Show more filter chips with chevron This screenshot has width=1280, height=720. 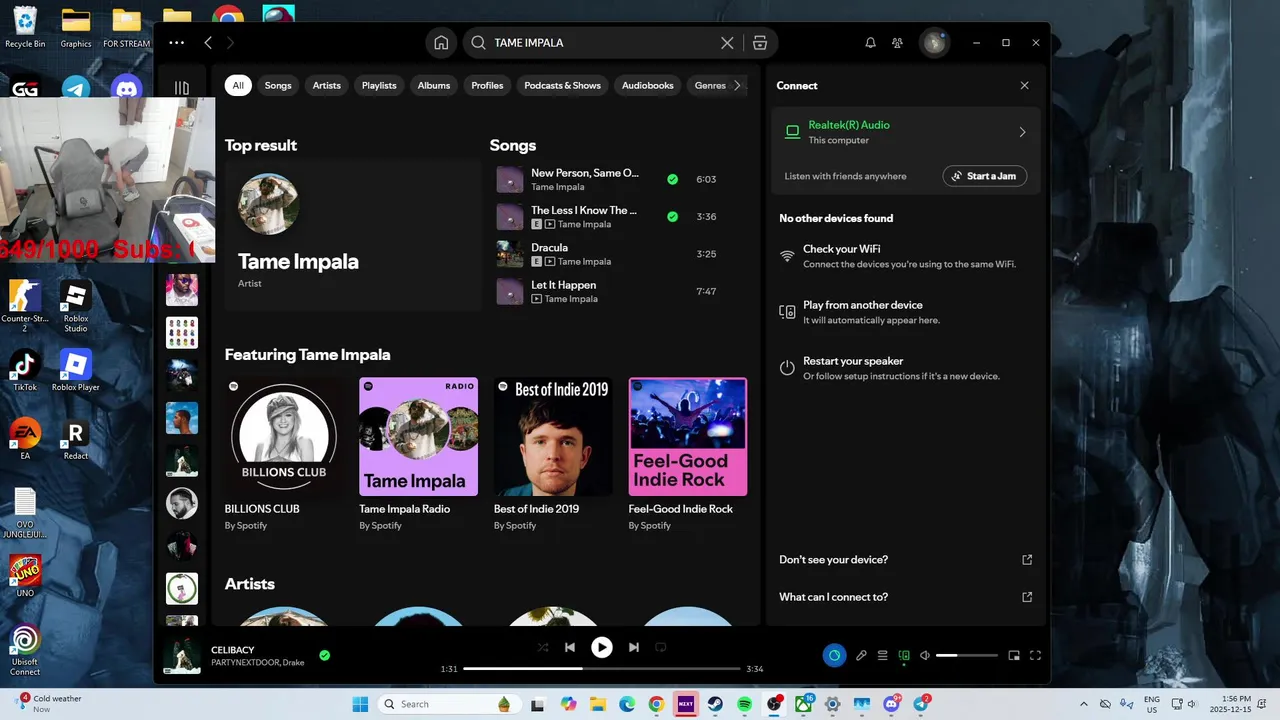738,85
